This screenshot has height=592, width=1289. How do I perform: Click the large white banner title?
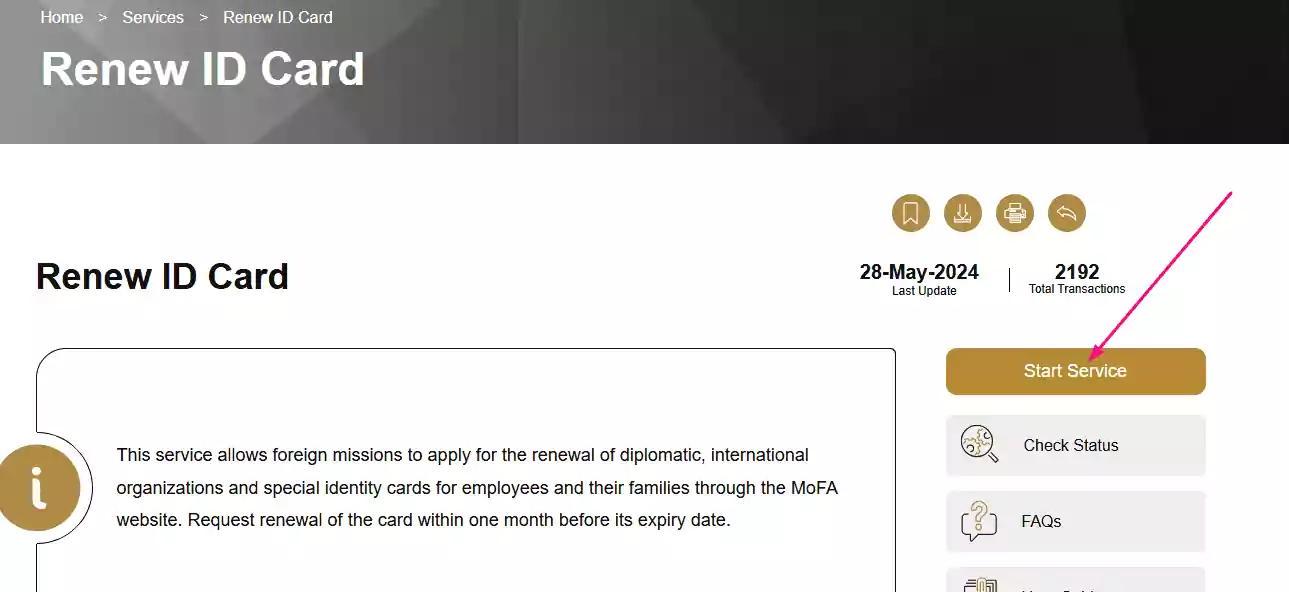(x=203, y=69)
